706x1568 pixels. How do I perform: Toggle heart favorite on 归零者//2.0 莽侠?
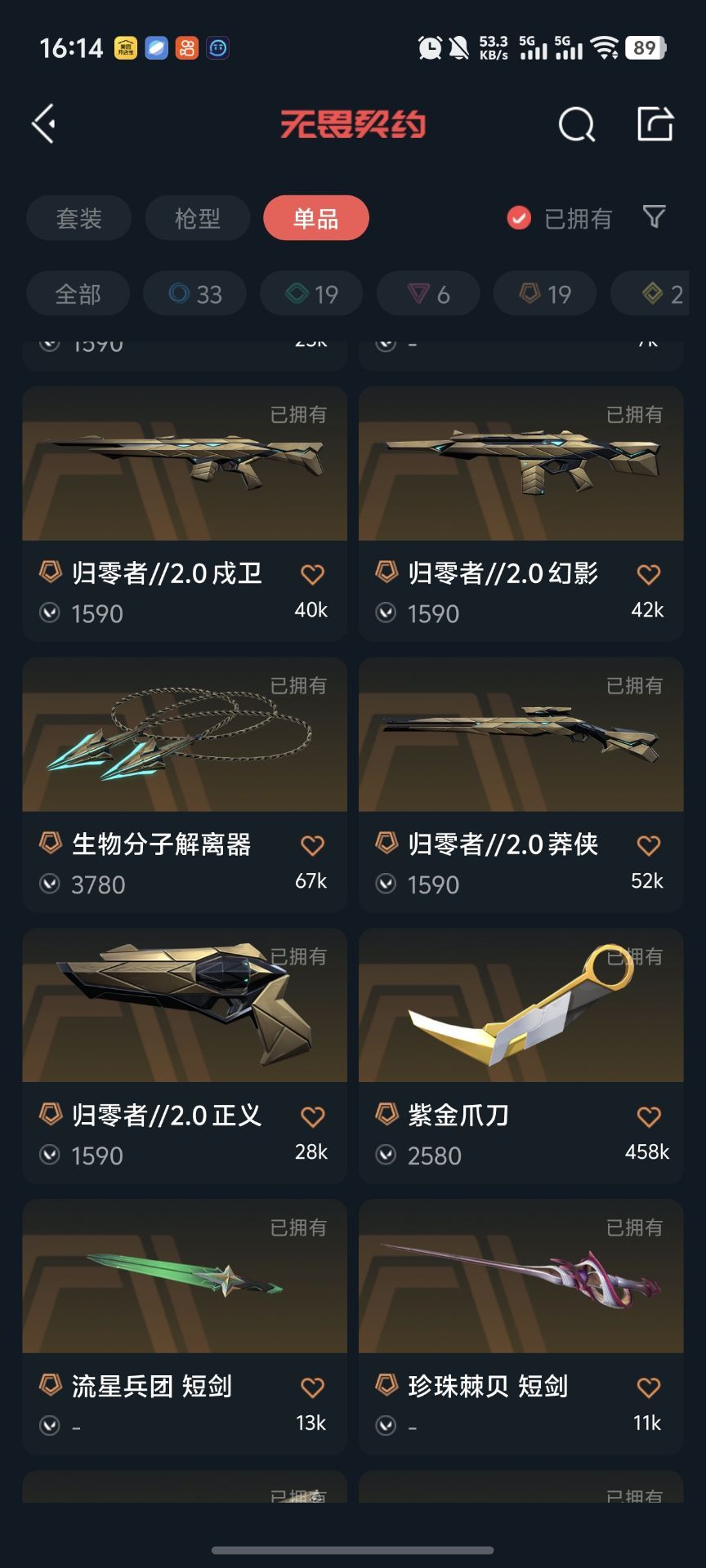click(x=649, y=845)
